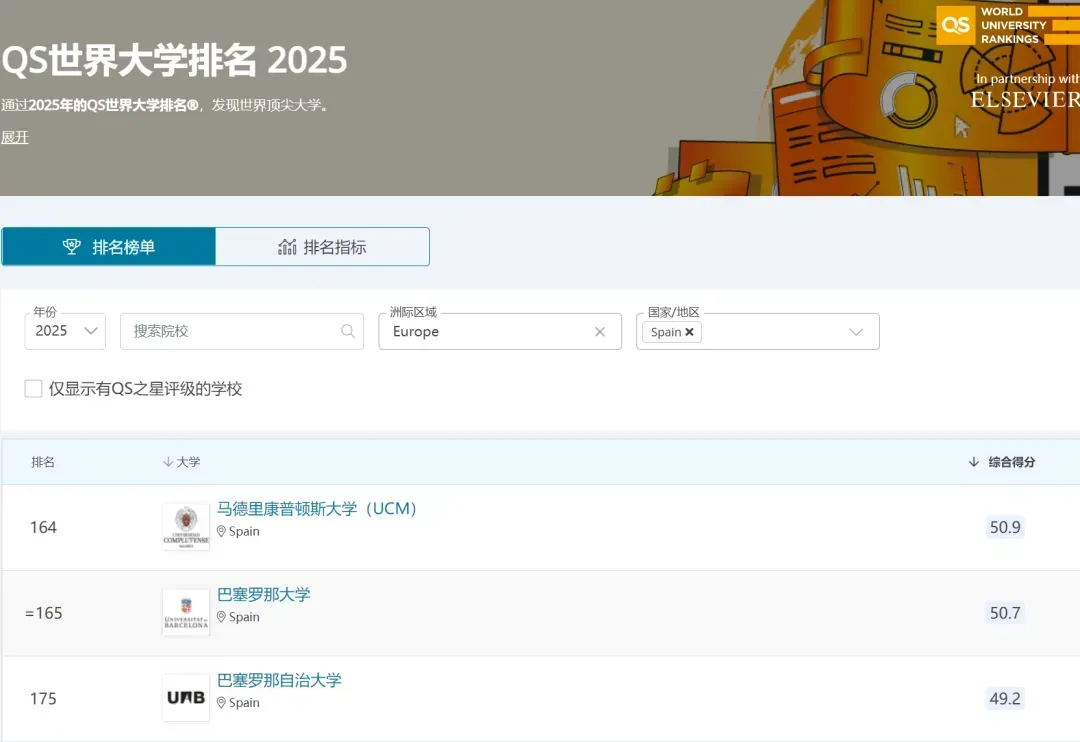Viewport: 1080px width, 742px height.
Task: Click the score 50.7
Action: (1005, 612)
